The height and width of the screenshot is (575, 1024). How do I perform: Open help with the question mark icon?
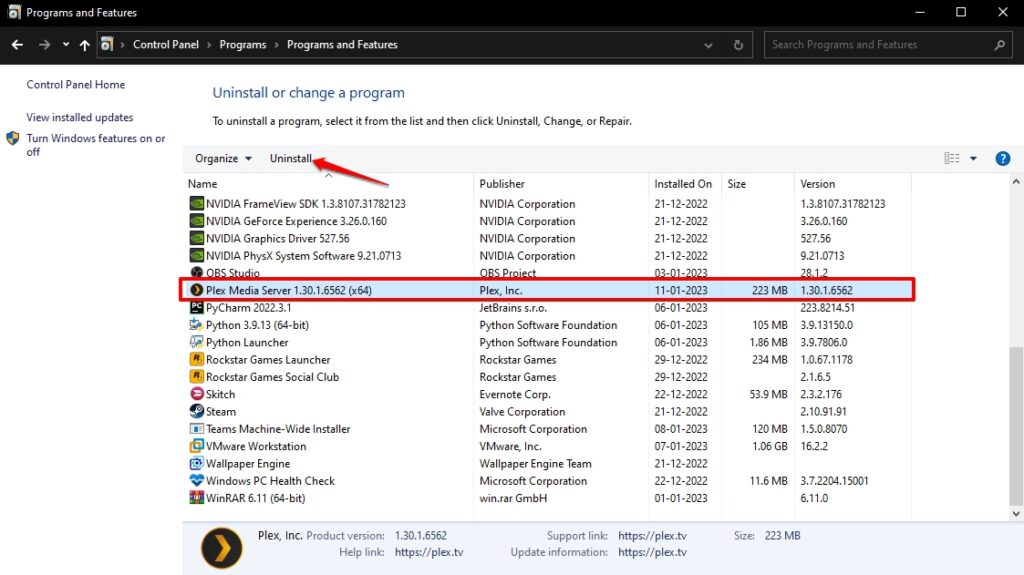[1003, 159]
